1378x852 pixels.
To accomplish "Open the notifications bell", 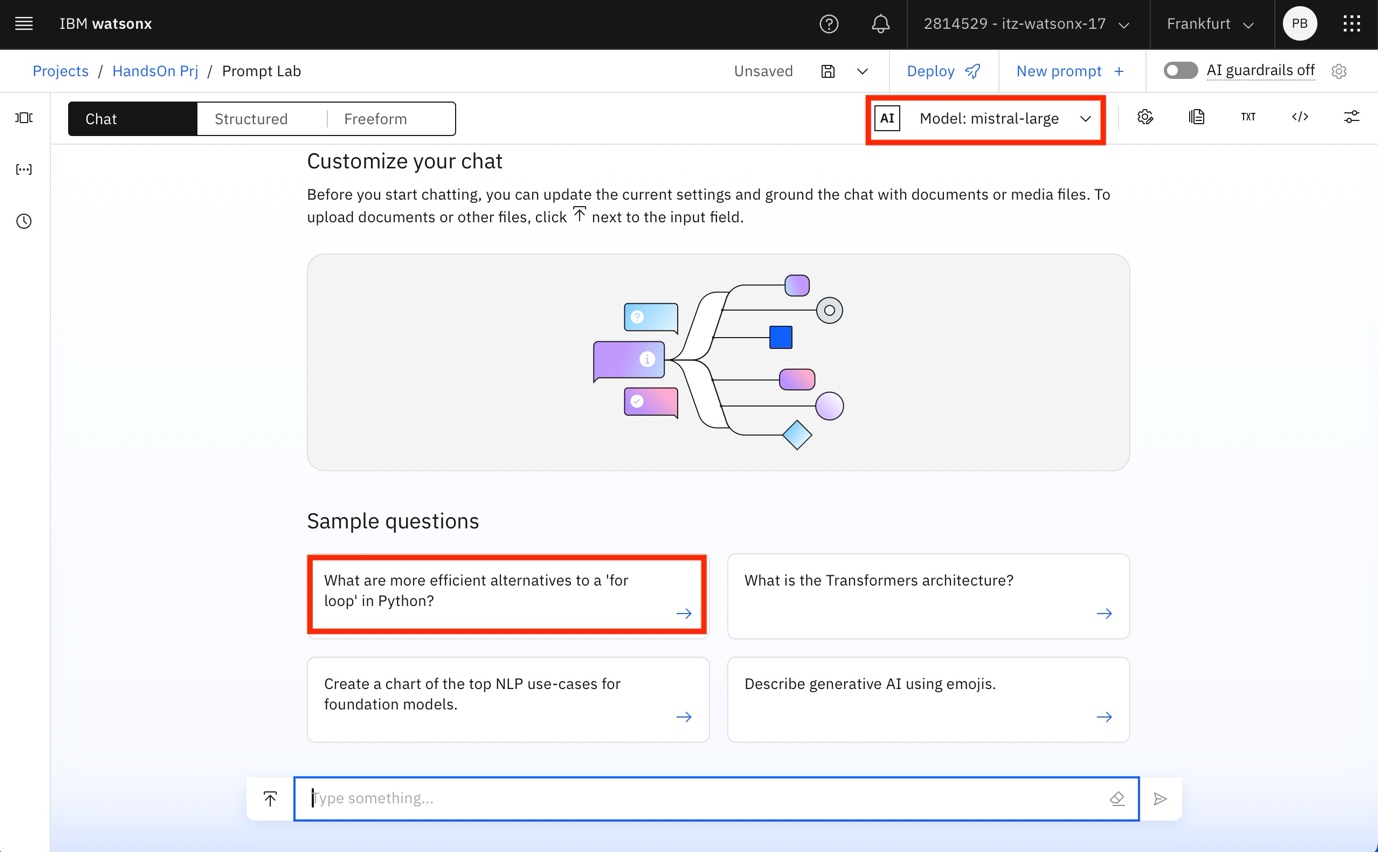I will [880, 24].
